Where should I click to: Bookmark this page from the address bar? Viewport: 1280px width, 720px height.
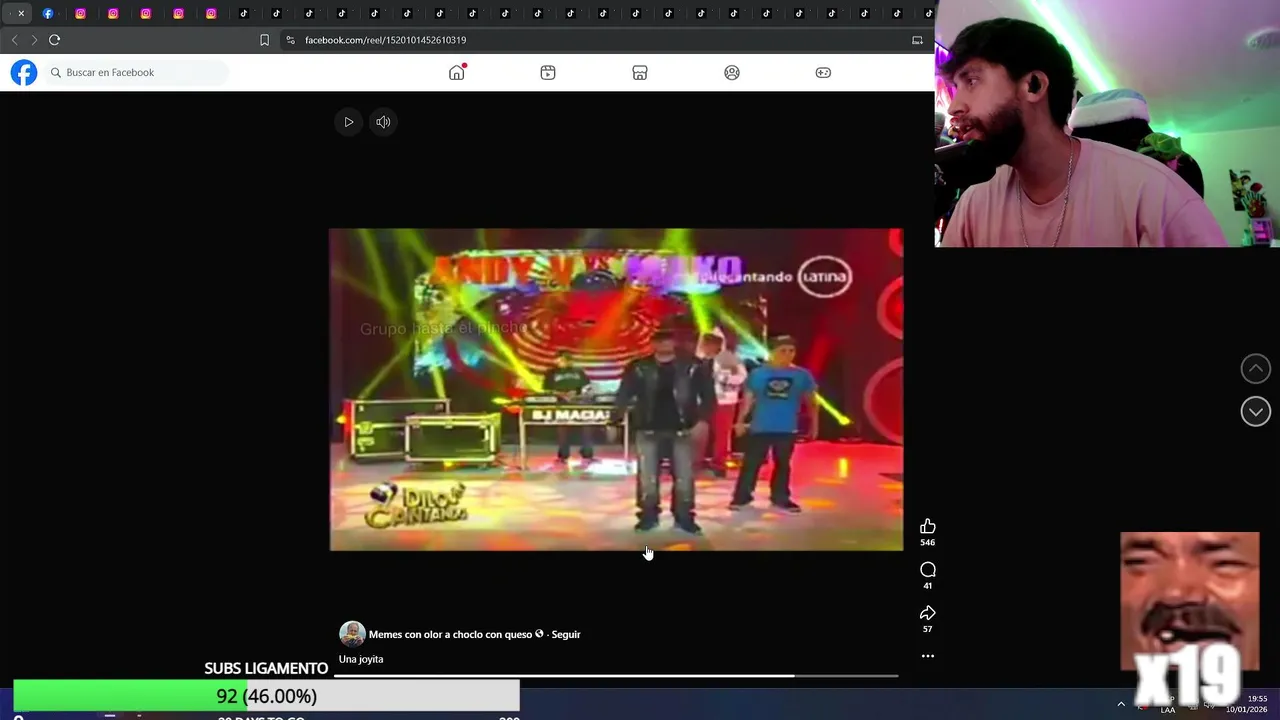pos(264,40)
